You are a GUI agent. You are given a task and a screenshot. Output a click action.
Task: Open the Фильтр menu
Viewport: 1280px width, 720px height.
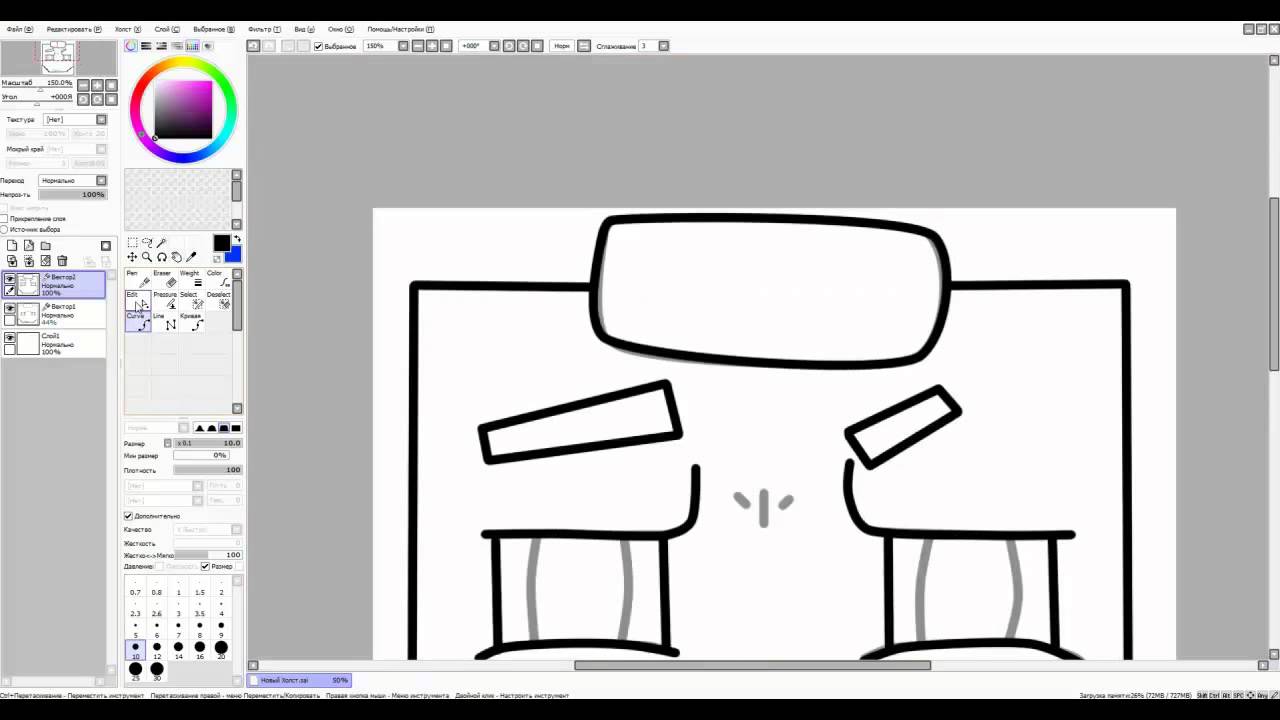pyautogui.click(x=264, y=29)
